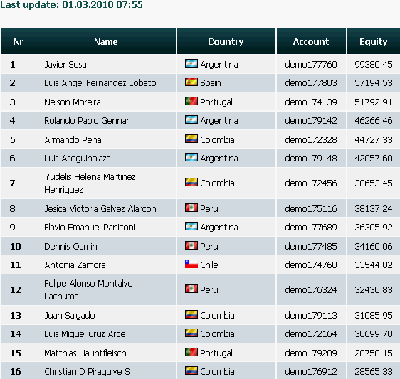Click rank number 16 in Nr column
This screenshot has height=379, width=400.
click(16, 371)
